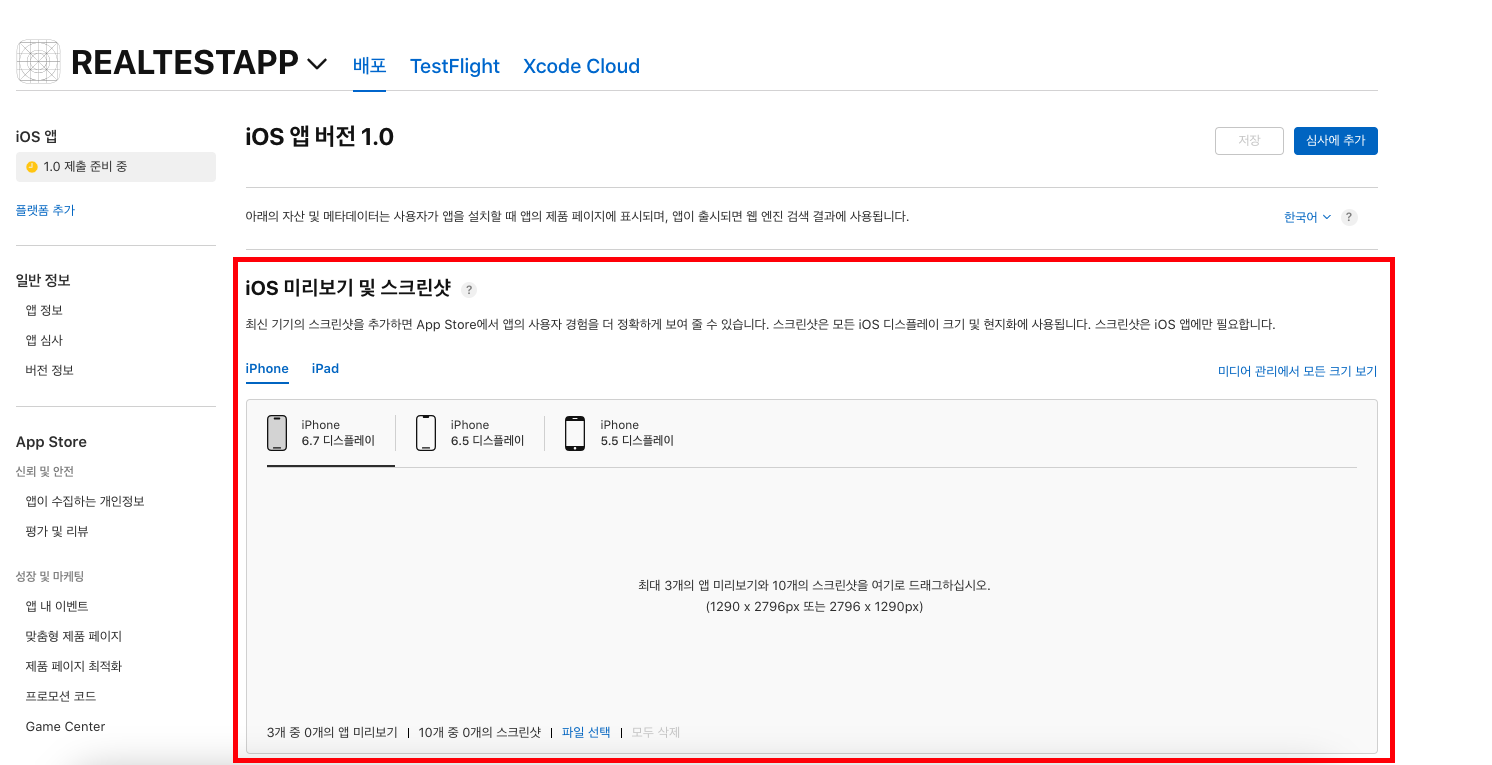The image size is (1492, 765).
Task: Open 맞춤형 제품 페이지
Action: (74, 636)
